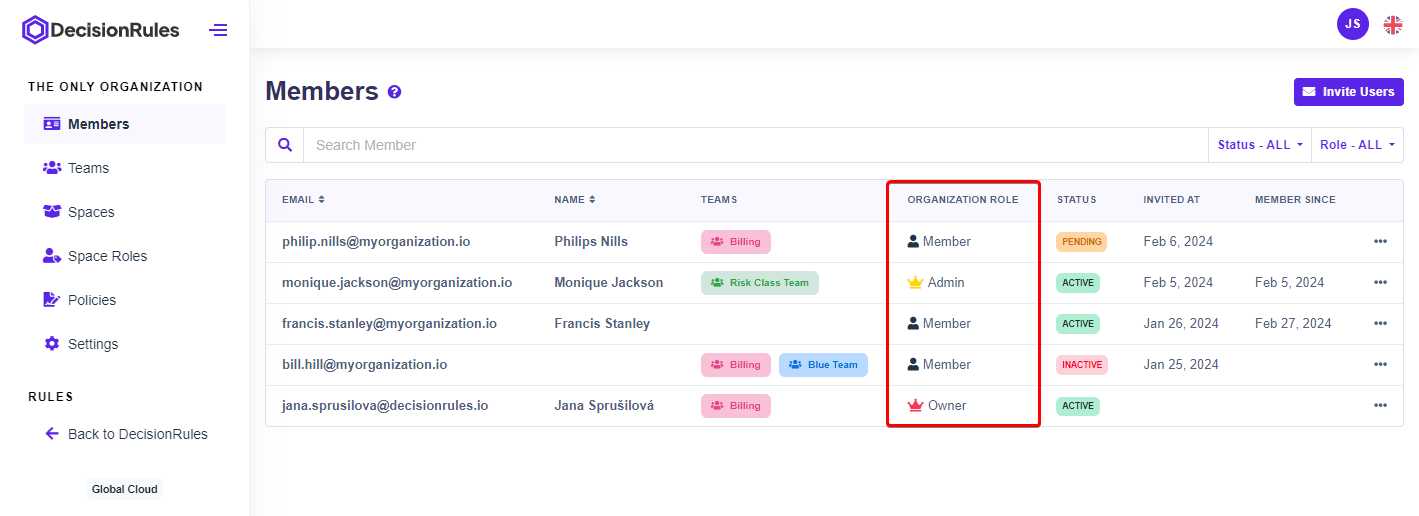Expand the Role - ALL filter dropdown

(1357, 145)
